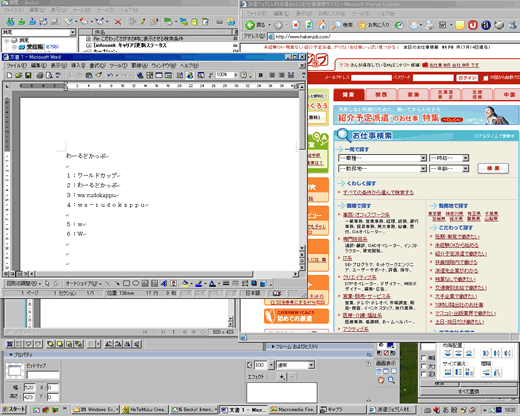Viewport: 520px width, 416px height.
Task: Open the 事務・オフィスワーク系 job link
Action: pos(366,215)
